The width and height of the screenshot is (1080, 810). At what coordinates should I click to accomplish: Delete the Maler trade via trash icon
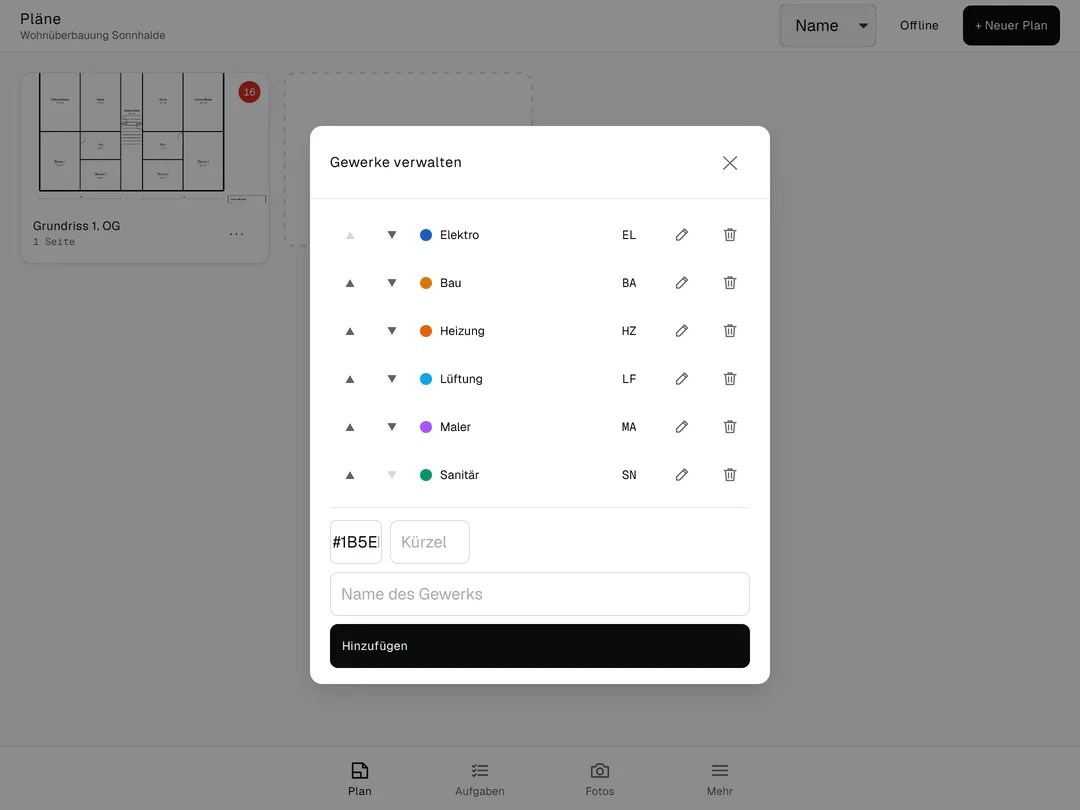point(729,427)
